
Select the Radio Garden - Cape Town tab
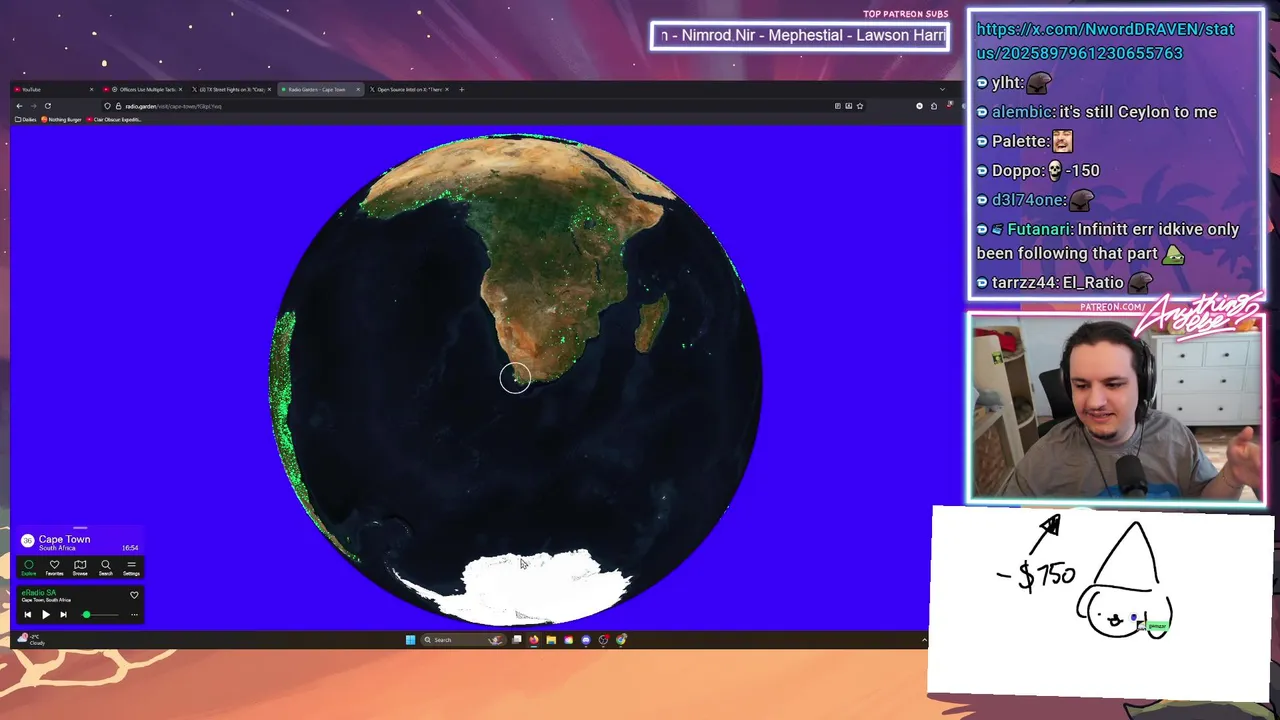tap(320, 89)
